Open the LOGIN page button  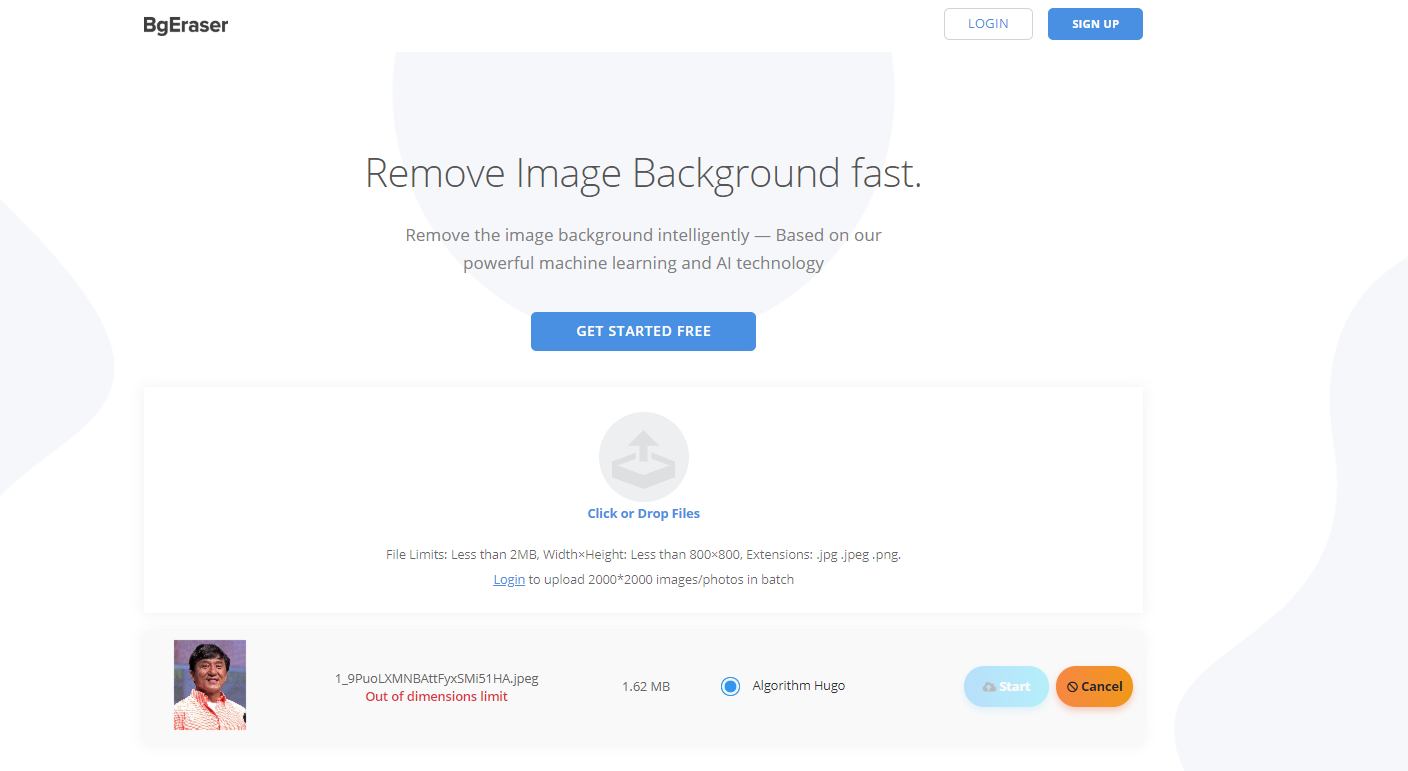tap(988, 24)
